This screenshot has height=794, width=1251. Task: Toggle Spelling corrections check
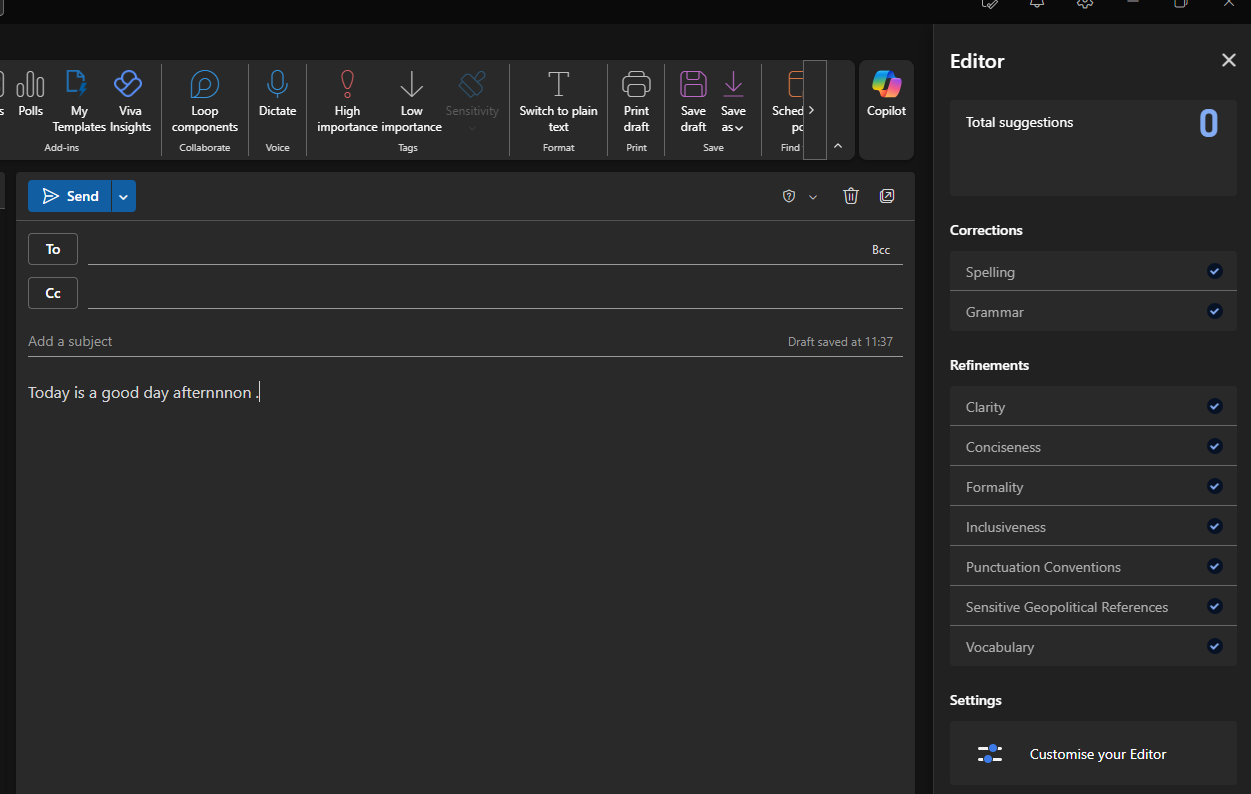(1214, 271)
